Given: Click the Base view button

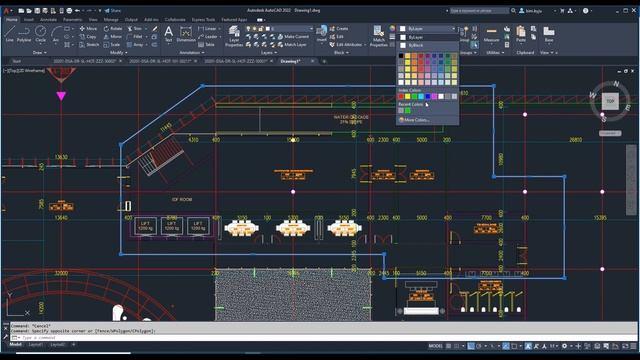Looking at the screenshot, I should coord(549,34).
